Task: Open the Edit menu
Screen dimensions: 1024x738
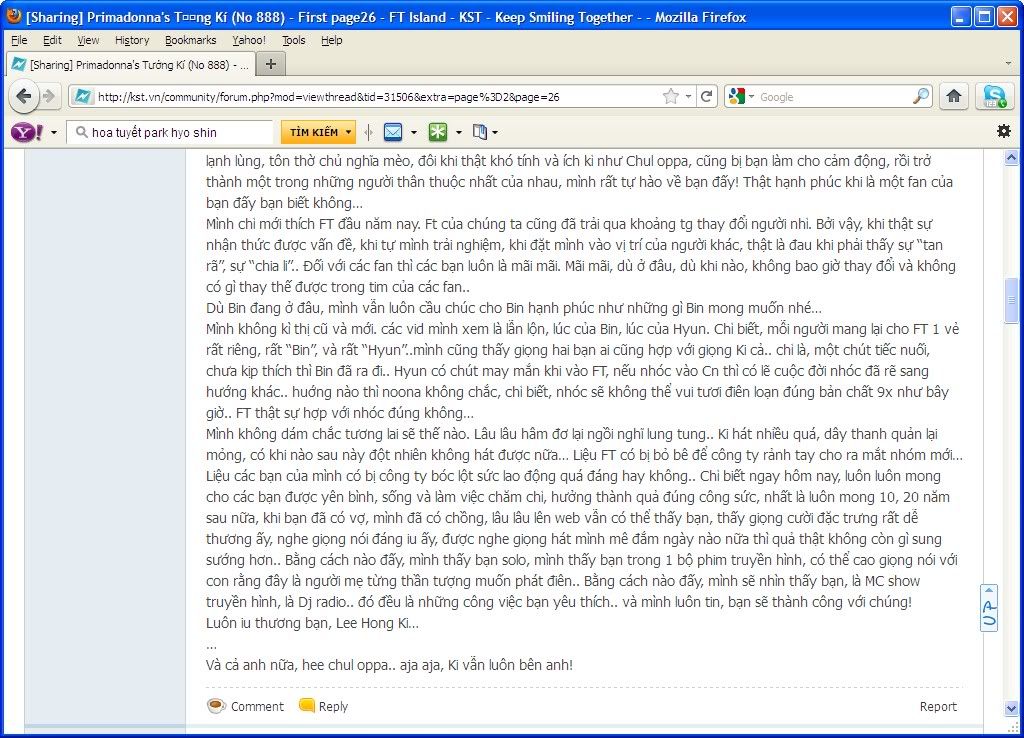Action: point(52,40)
